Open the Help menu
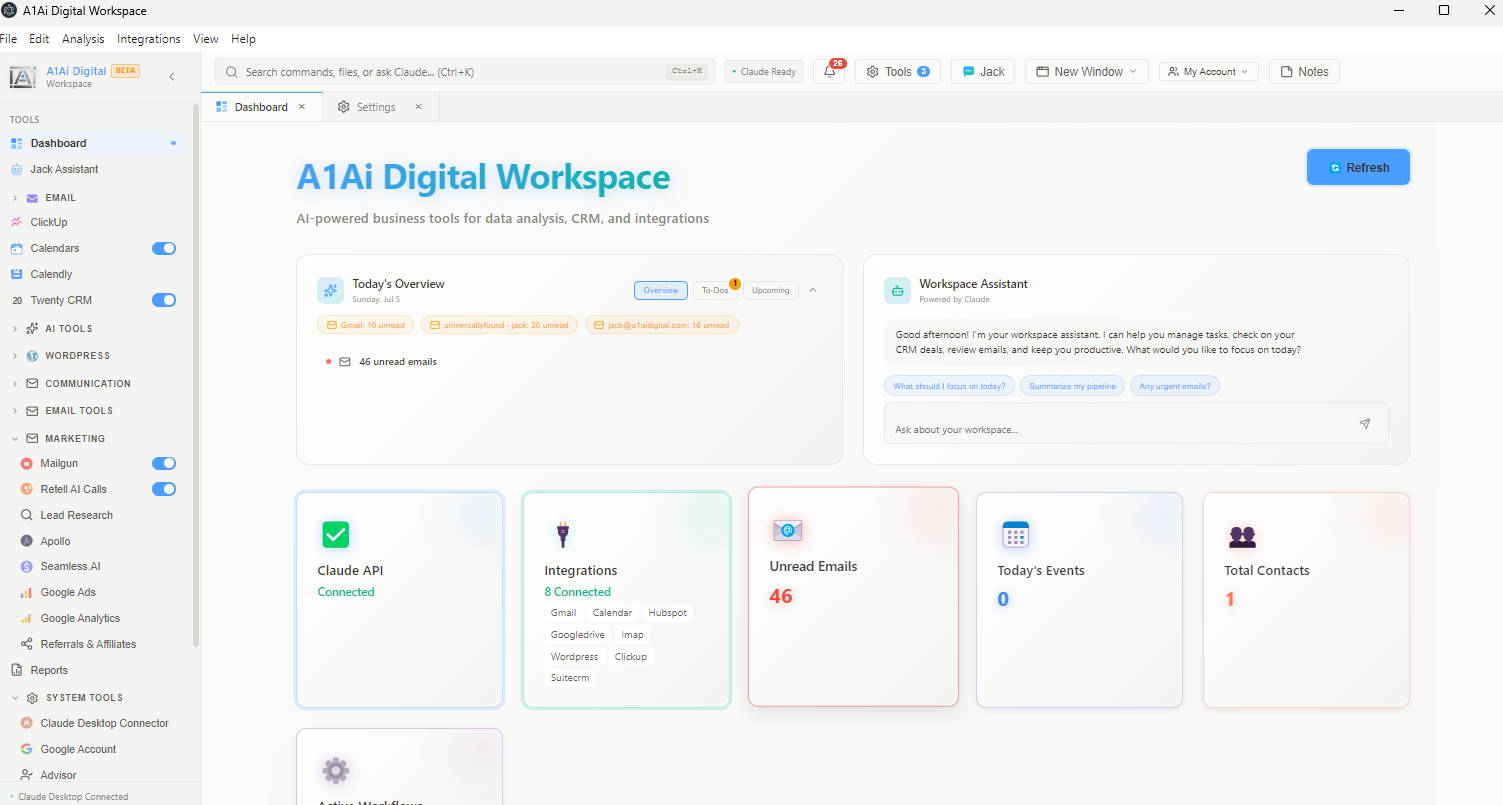 tap(243, 39)
